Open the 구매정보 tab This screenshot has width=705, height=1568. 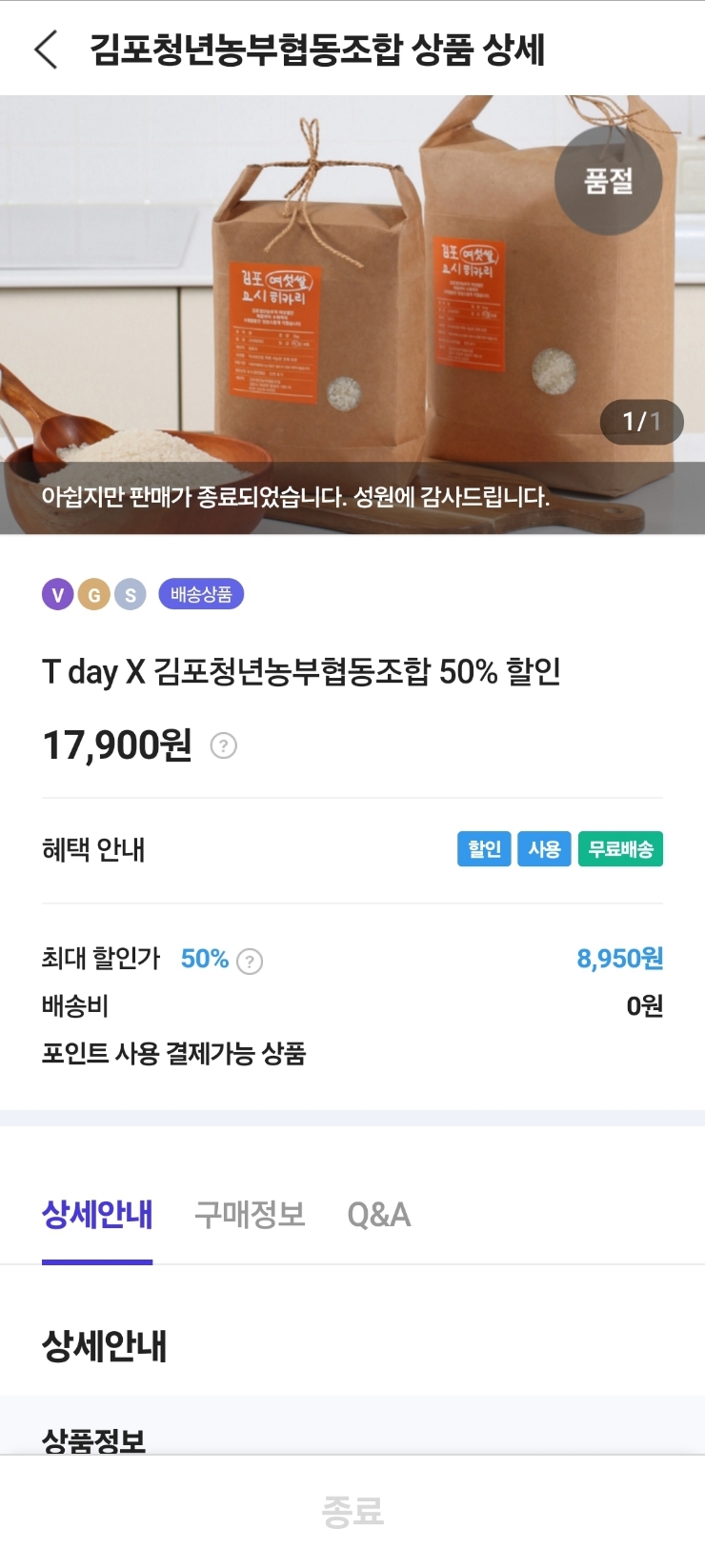pyautogui.click(x=250, y=1215)
